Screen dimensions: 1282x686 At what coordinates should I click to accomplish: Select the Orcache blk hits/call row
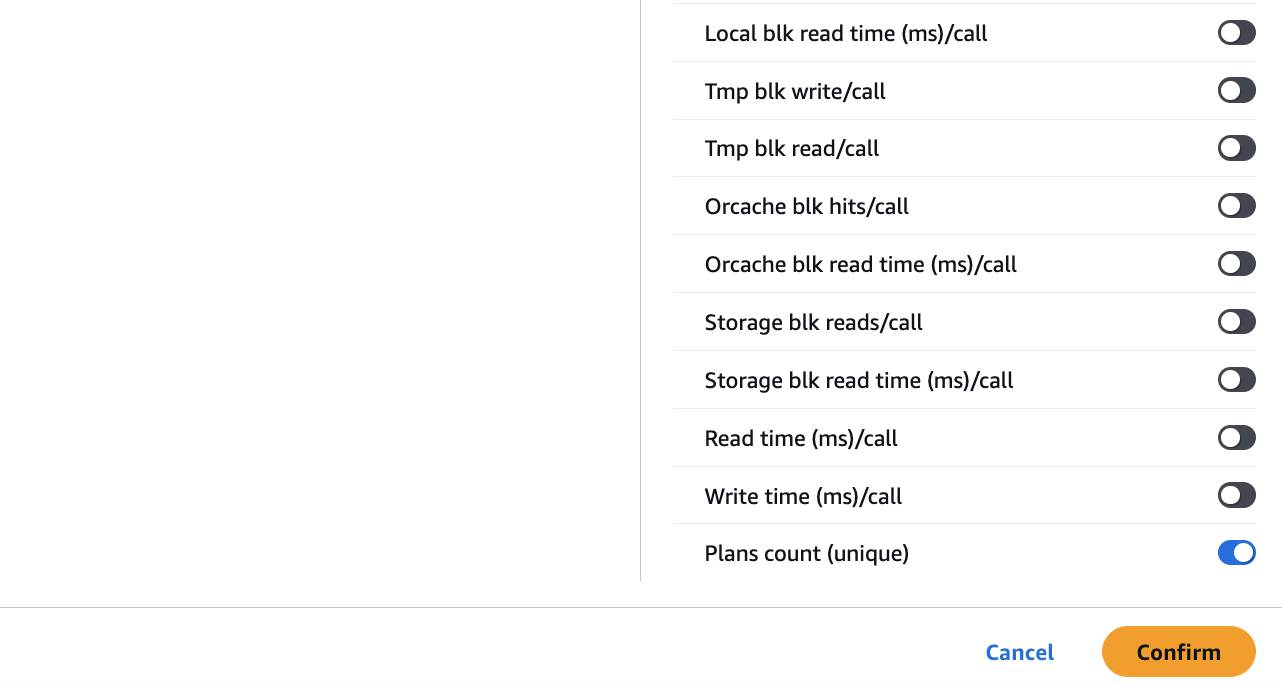tap(807, 206)
